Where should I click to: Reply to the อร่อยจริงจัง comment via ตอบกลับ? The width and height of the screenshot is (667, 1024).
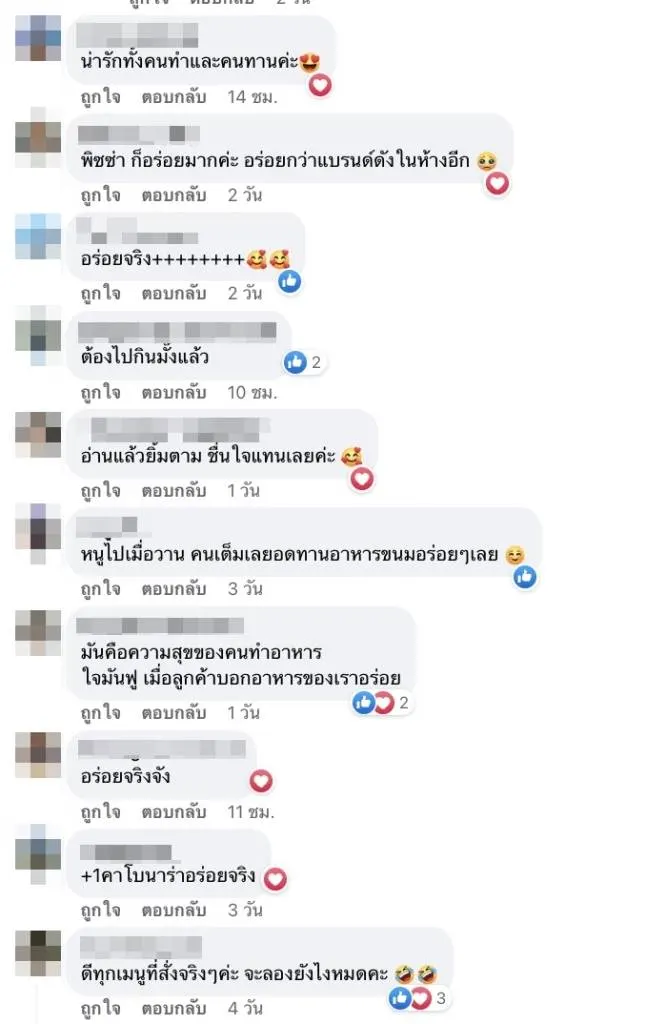tap(174, 812)
